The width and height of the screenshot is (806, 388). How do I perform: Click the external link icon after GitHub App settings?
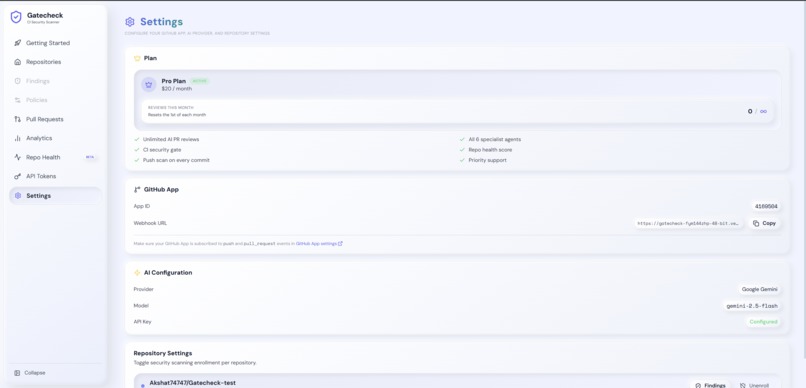[x=340, y=244]
